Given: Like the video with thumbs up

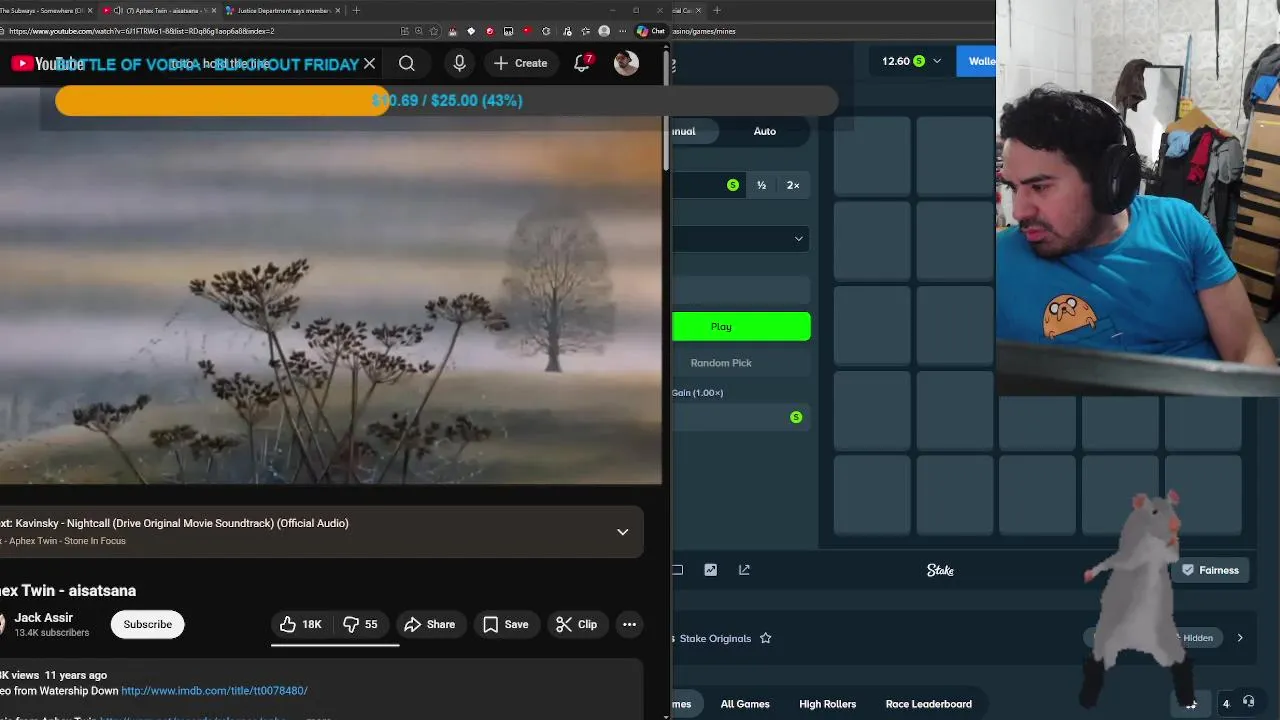Looking at the screenshot, I should coord(301,624).
